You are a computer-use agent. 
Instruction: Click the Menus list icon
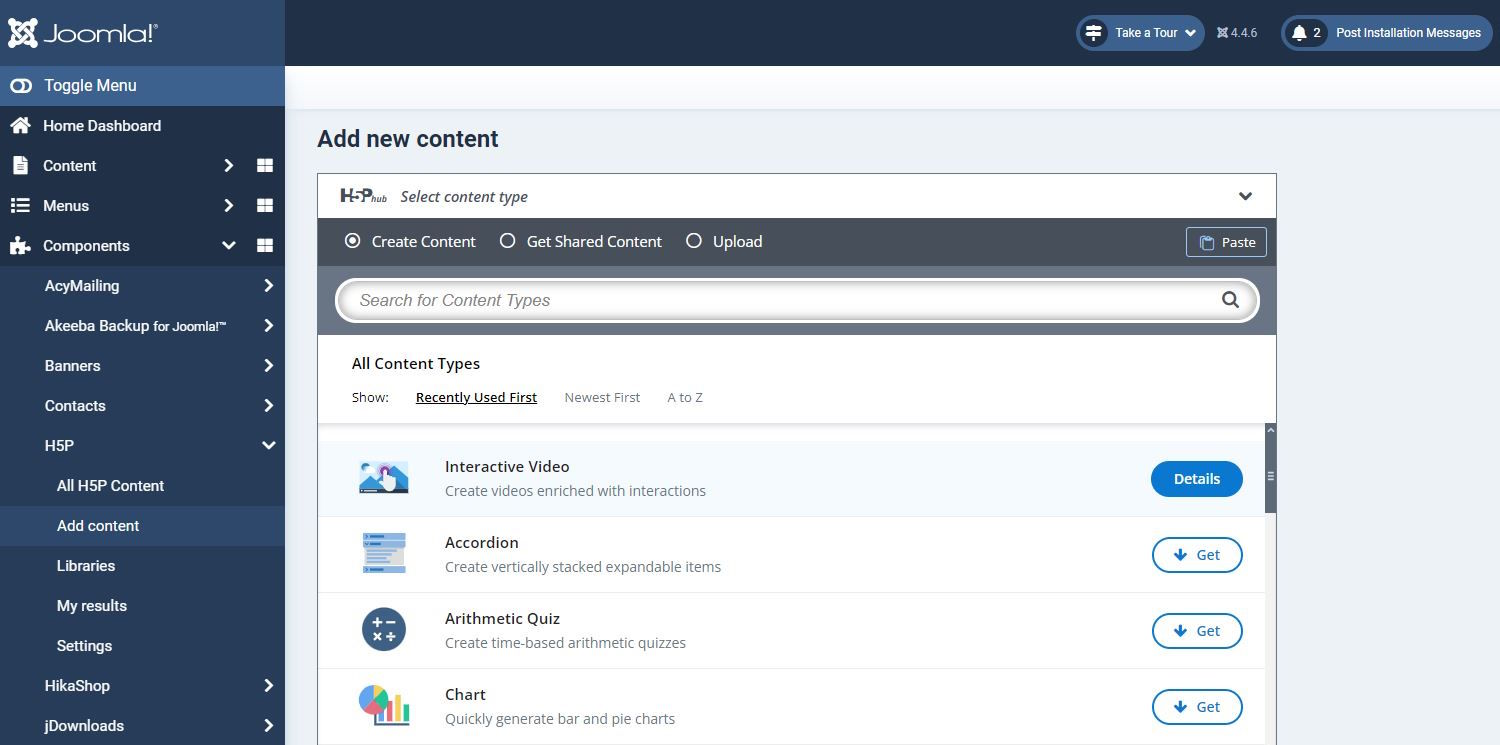click(20, 206)
